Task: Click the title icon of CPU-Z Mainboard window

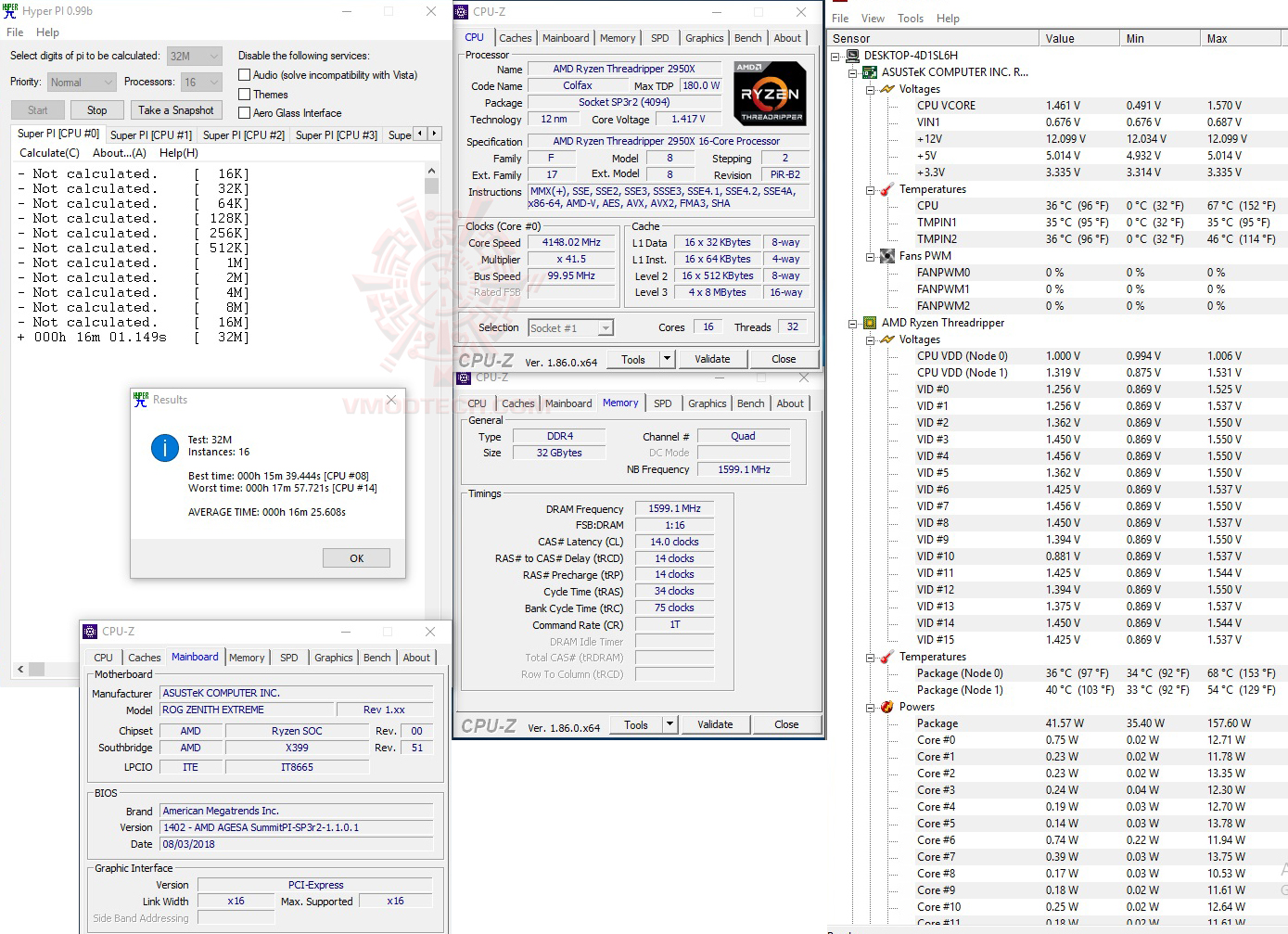Action: point(90,632)
